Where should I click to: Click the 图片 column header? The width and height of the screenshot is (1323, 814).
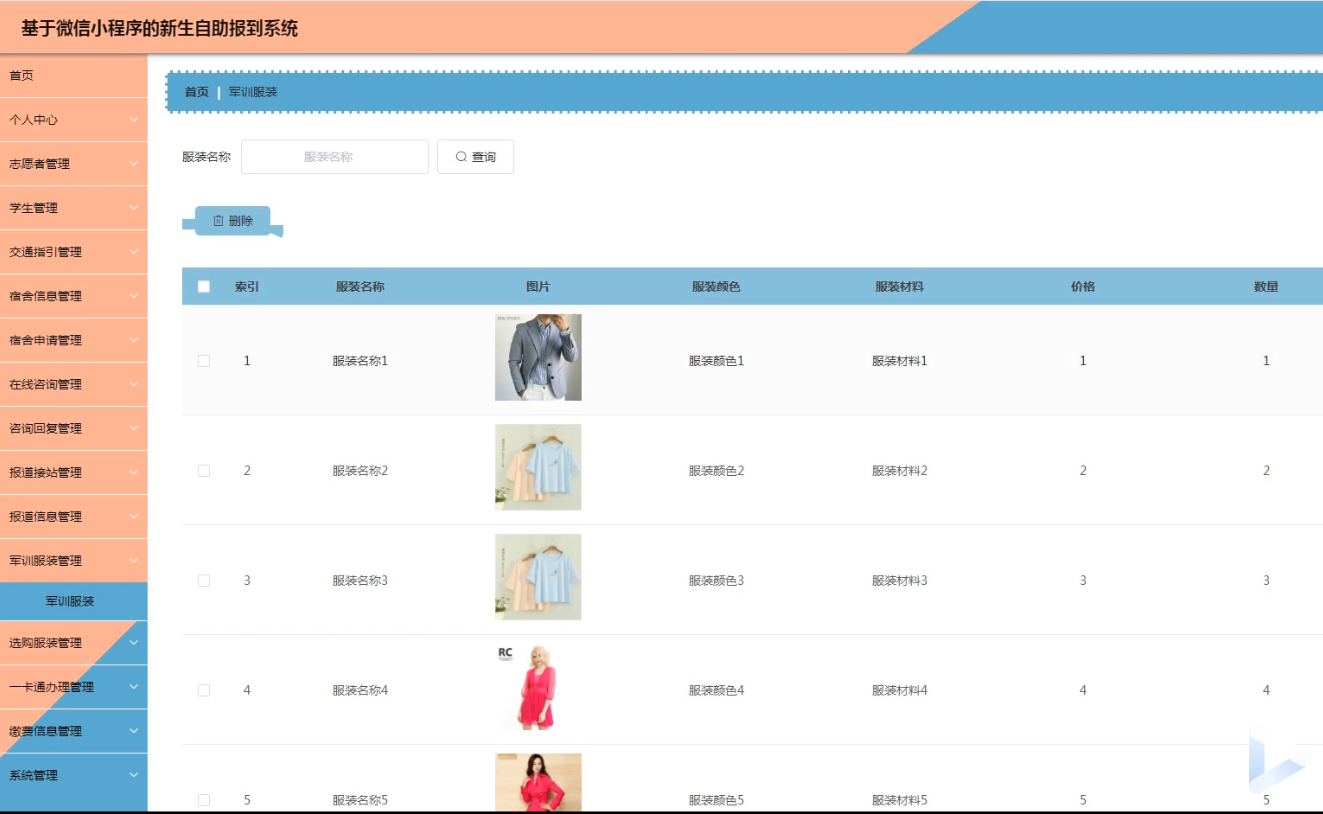pyautogui.click(x=538, y=287)
